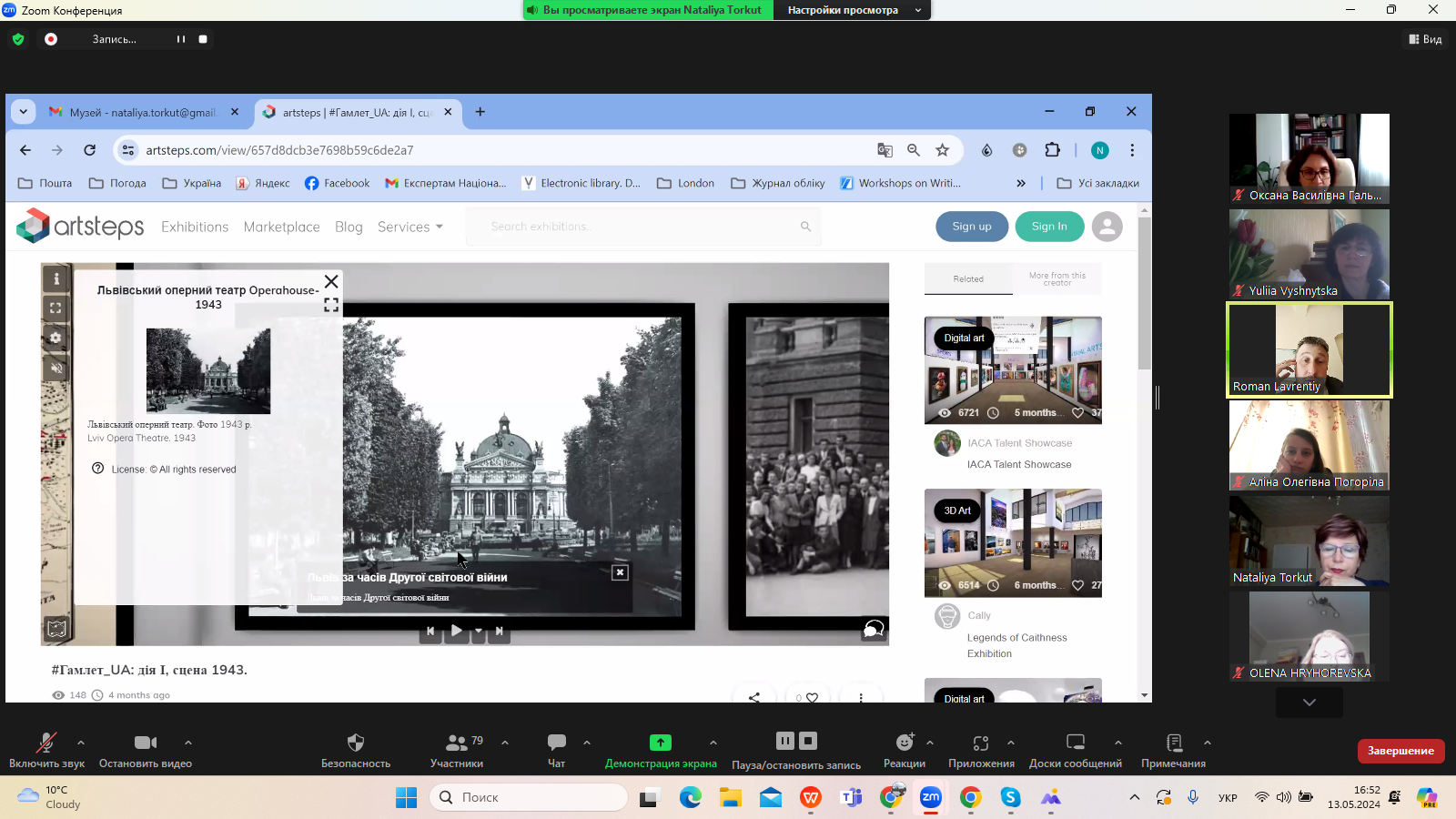Expand the participants options arrow

point(505,743)
